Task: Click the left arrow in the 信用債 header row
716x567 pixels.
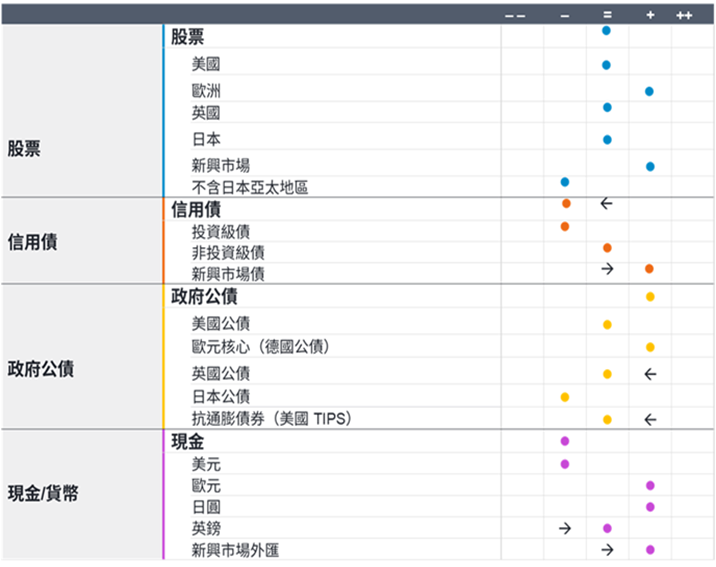Action: [x=606, y=203]
